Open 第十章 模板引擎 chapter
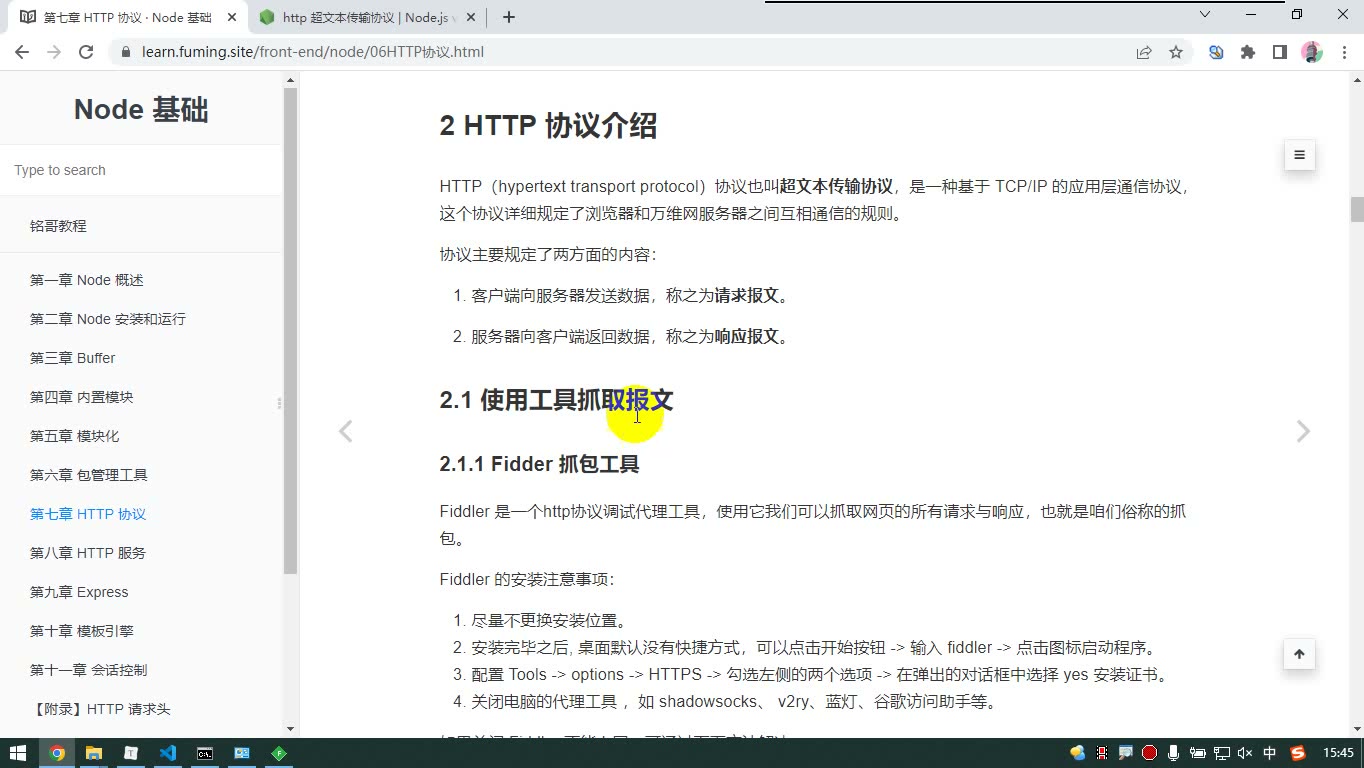 click(x=82, y=631)
